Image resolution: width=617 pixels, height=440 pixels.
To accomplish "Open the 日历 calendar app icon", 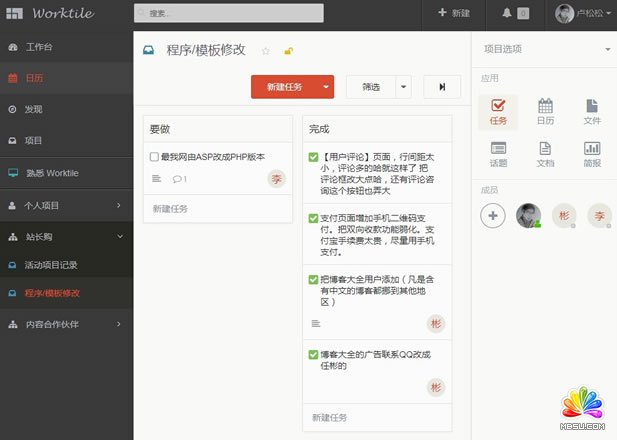I will [x=545, y=111].
